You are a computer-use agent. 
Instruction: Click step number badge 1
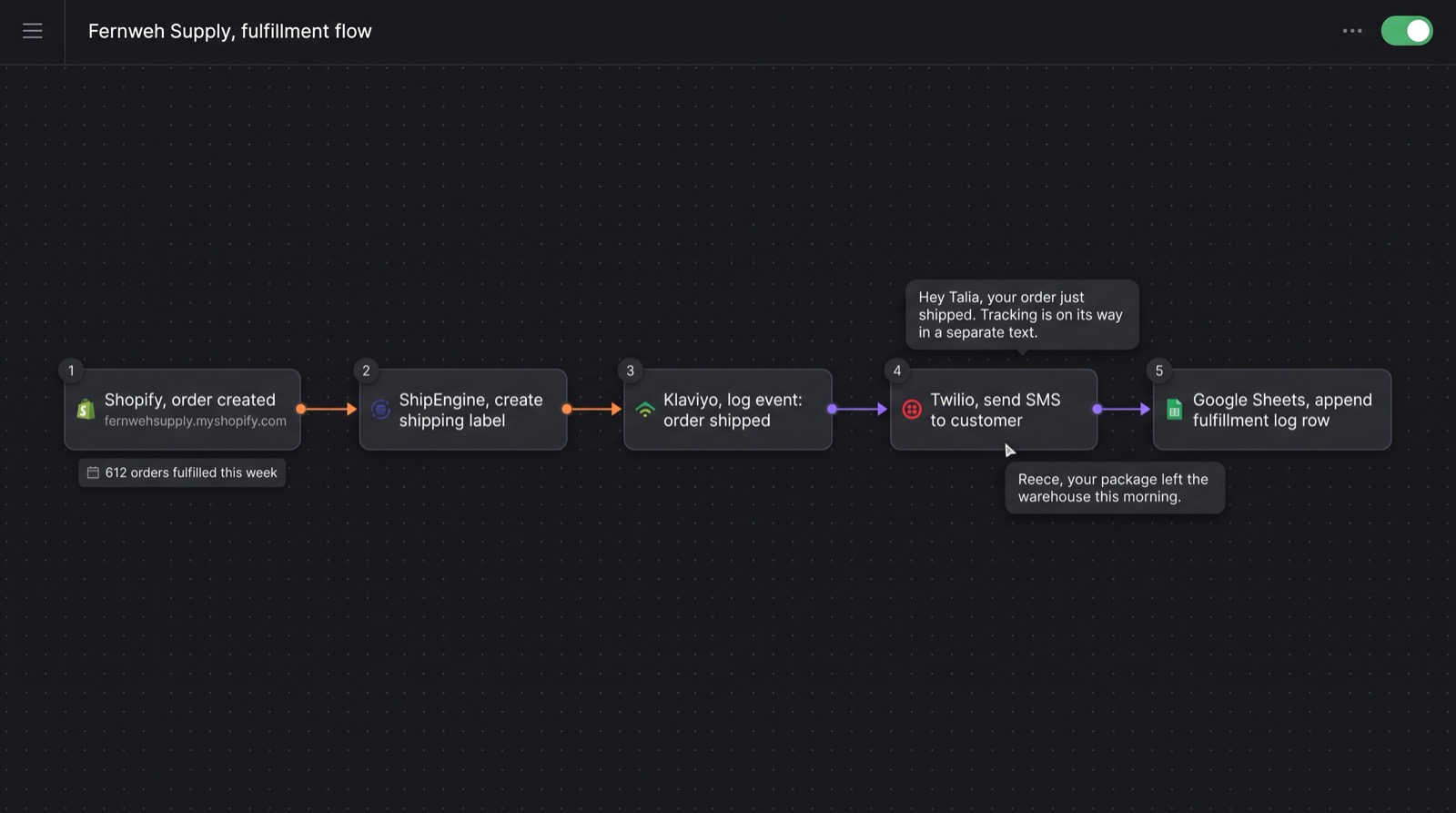(71, 371)
